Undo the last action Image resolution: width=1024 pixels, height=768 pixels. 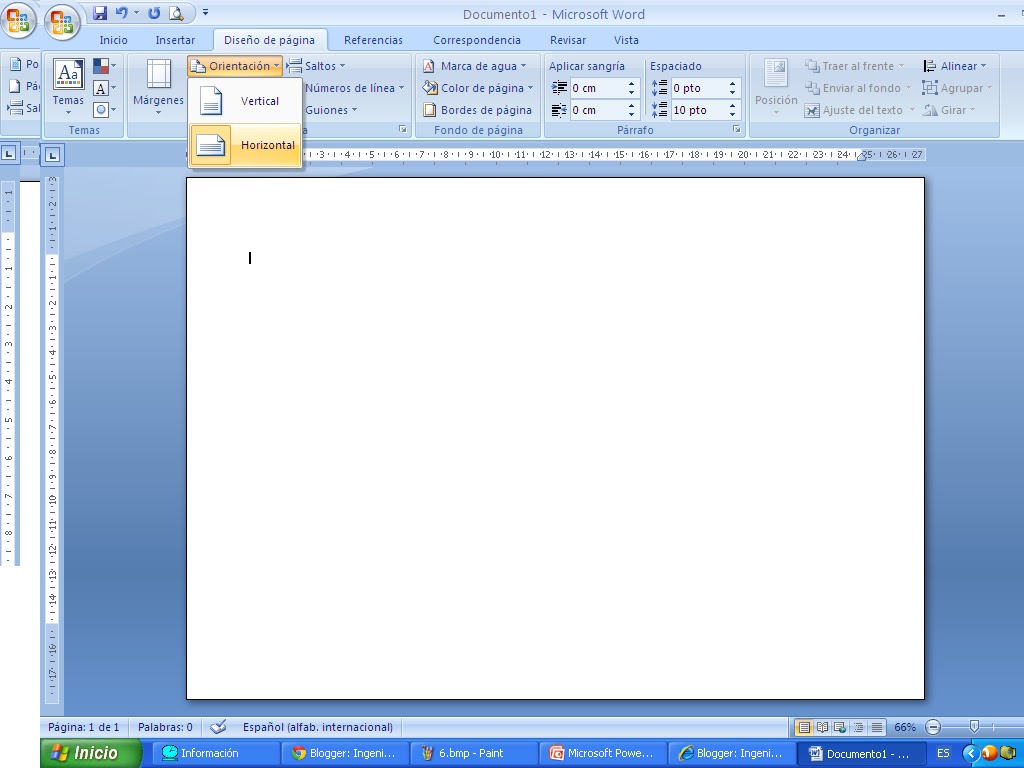point(121,13)
